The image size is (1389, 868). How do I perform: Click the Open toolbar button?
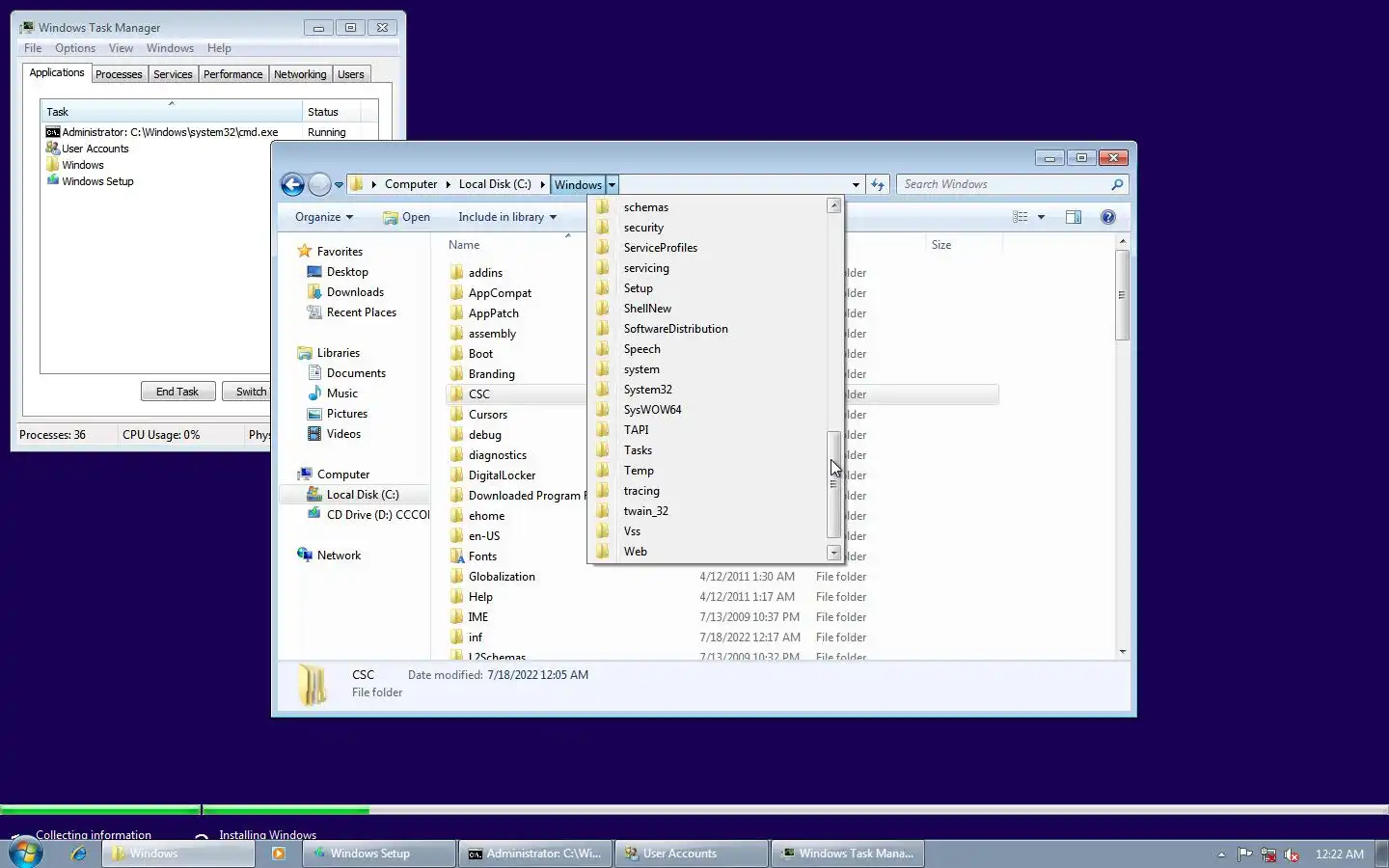click(407, 217)
